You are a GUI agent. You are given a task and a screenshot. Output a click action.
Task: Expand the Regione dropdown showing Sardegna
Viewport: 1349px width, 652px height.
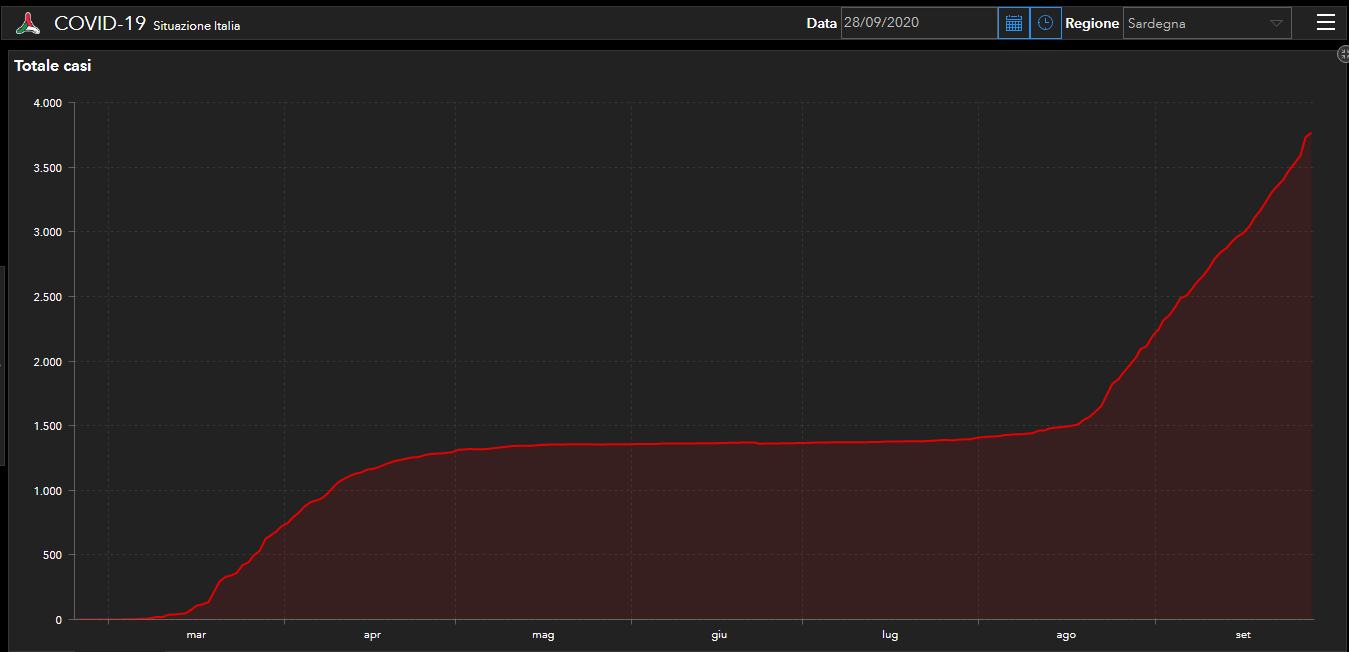(x=1198, y=23)
